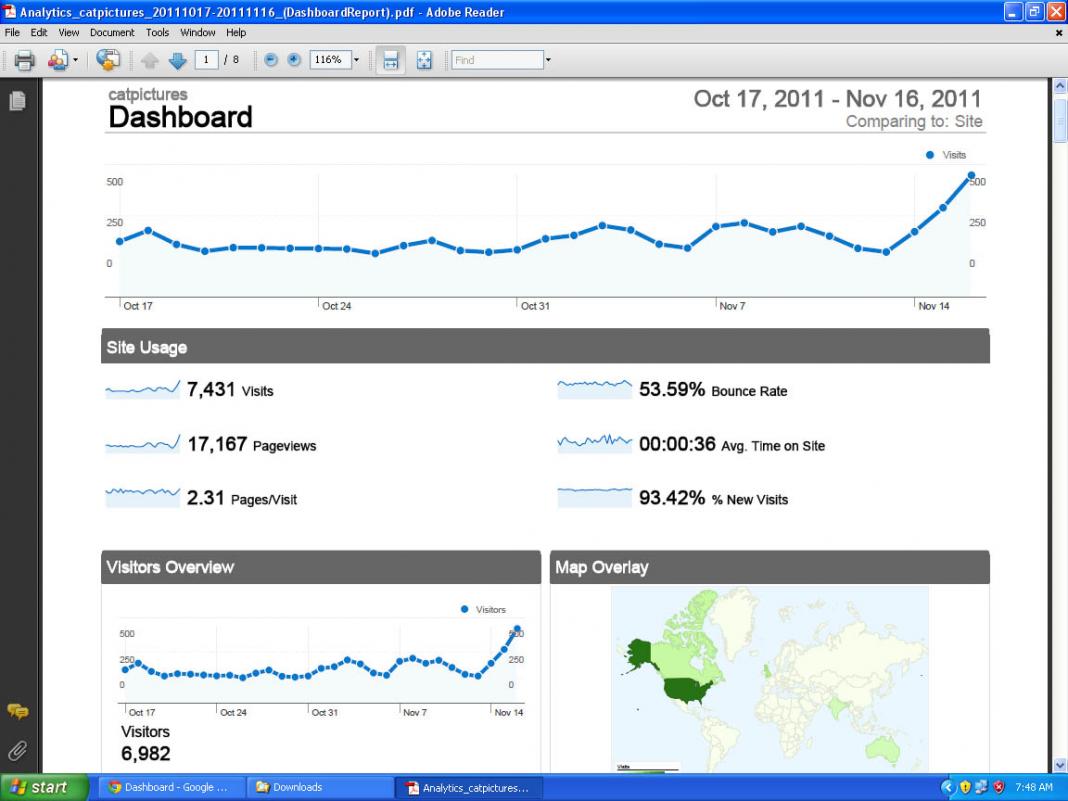Click the 116% zoom value box
Image resolution: width=1068 pixels, height=801 pixels.
pyautogui.click(x=330, y=60)
